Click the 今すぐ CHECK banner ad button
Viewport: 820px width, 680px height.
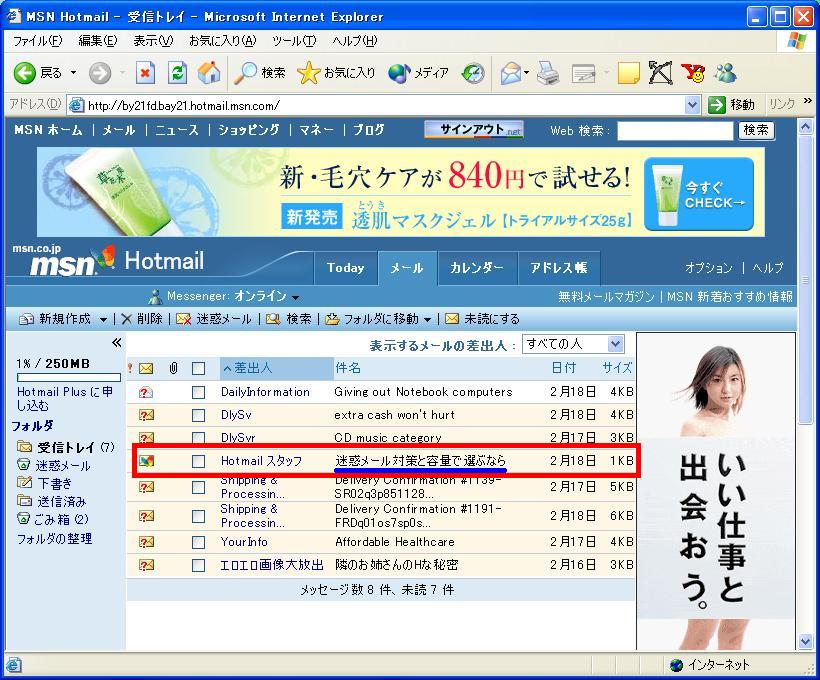[x=699, y=194]
